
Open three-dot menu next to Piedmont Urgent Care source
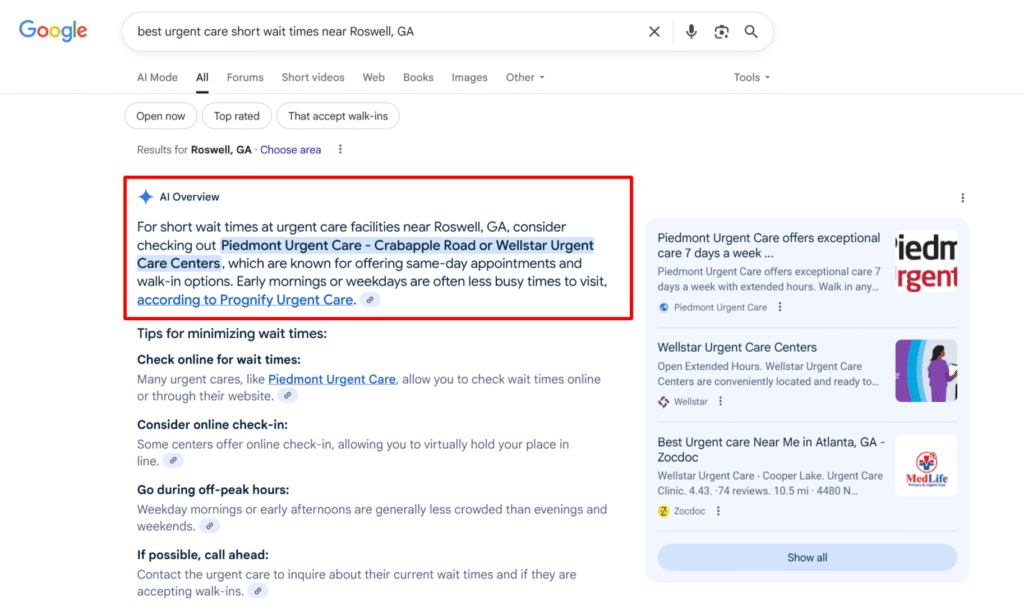(780, 307)
